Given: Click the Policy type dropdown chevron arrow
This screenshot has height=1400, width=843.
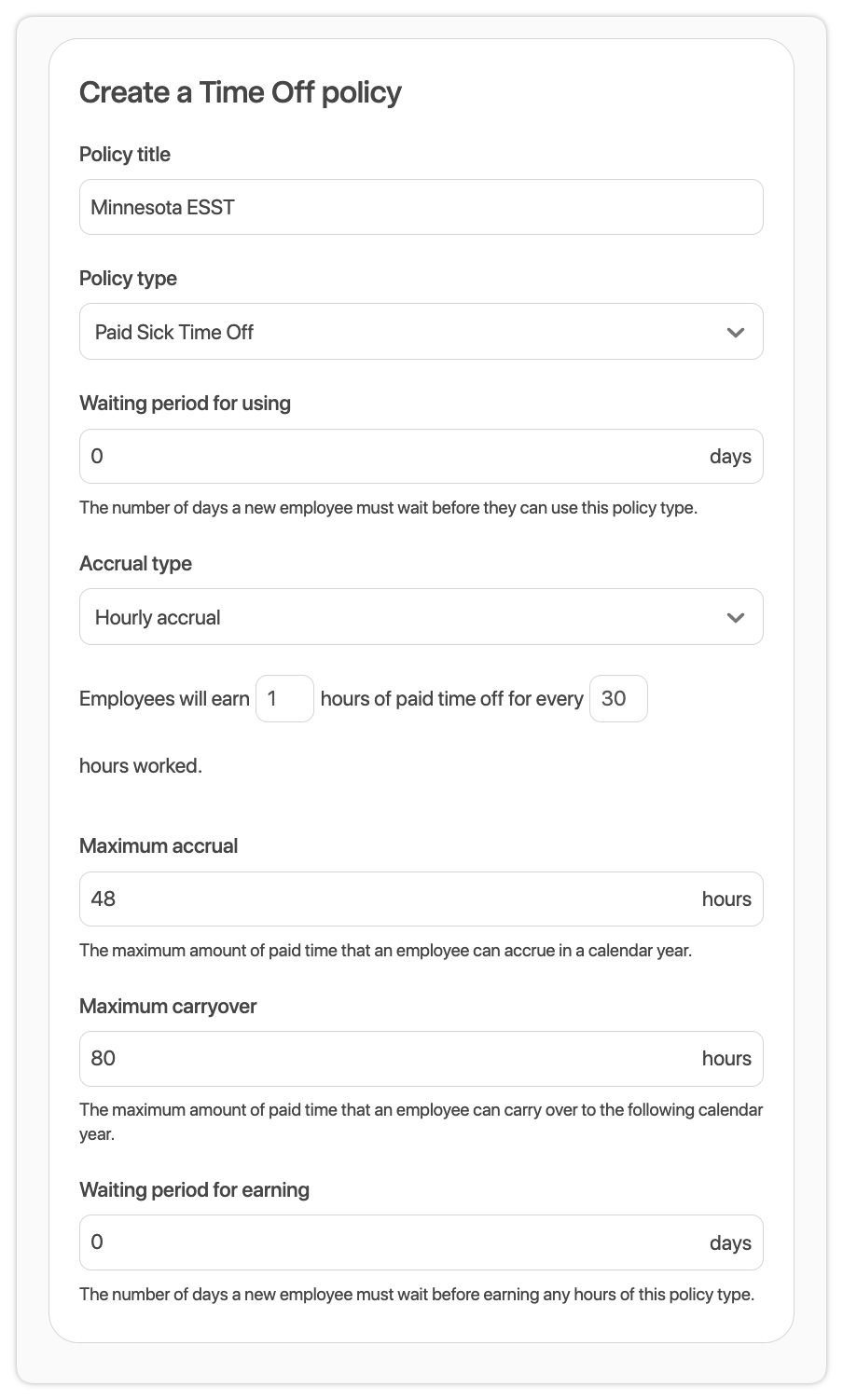Looking at the screenshot, I should coord(735,332).
